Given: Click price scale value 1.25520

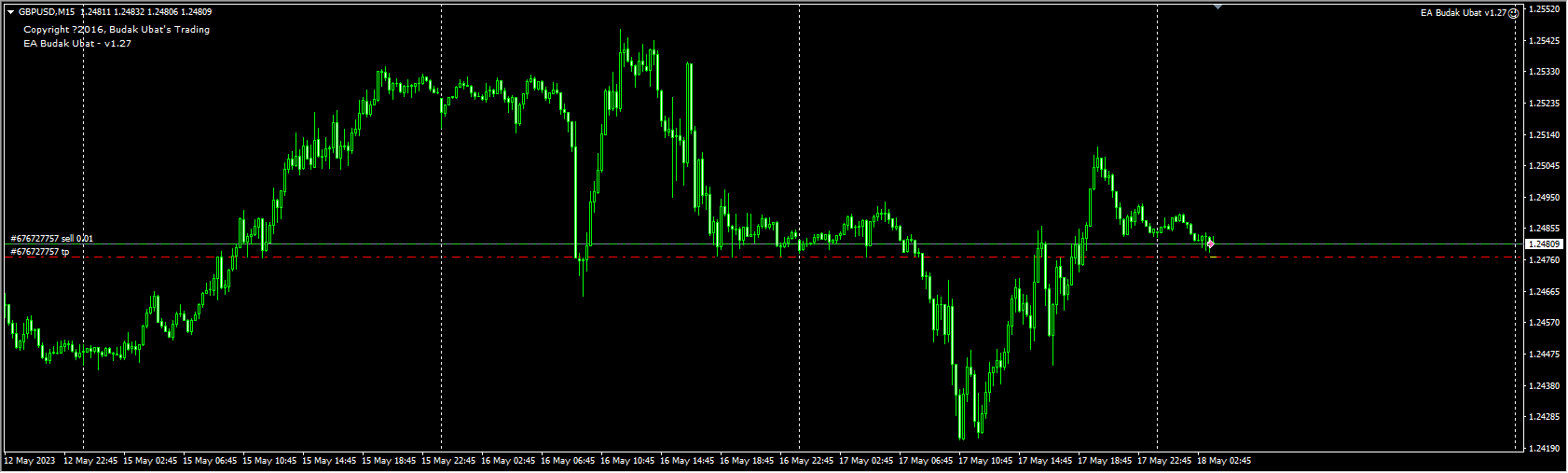Looking at the screenshot, I should point(1546,9).
